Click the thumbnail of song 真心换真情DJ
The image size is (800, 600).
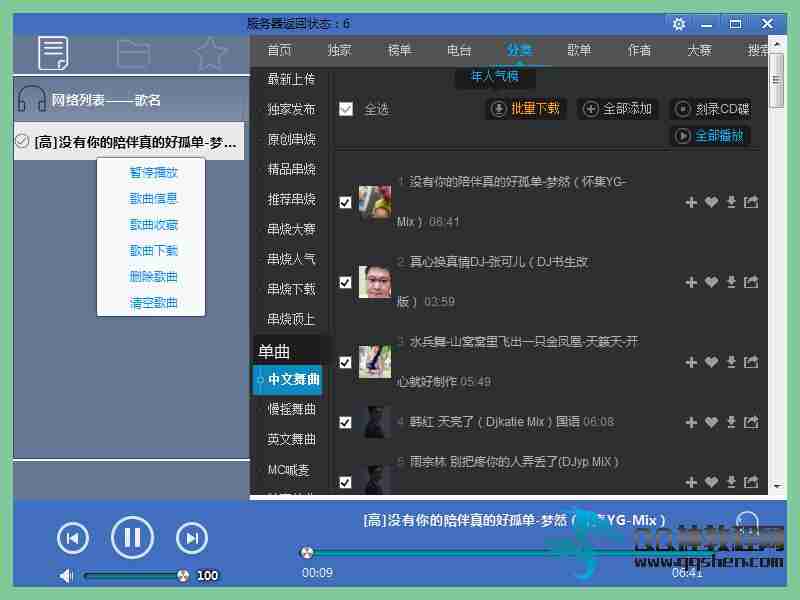point(375,282)
